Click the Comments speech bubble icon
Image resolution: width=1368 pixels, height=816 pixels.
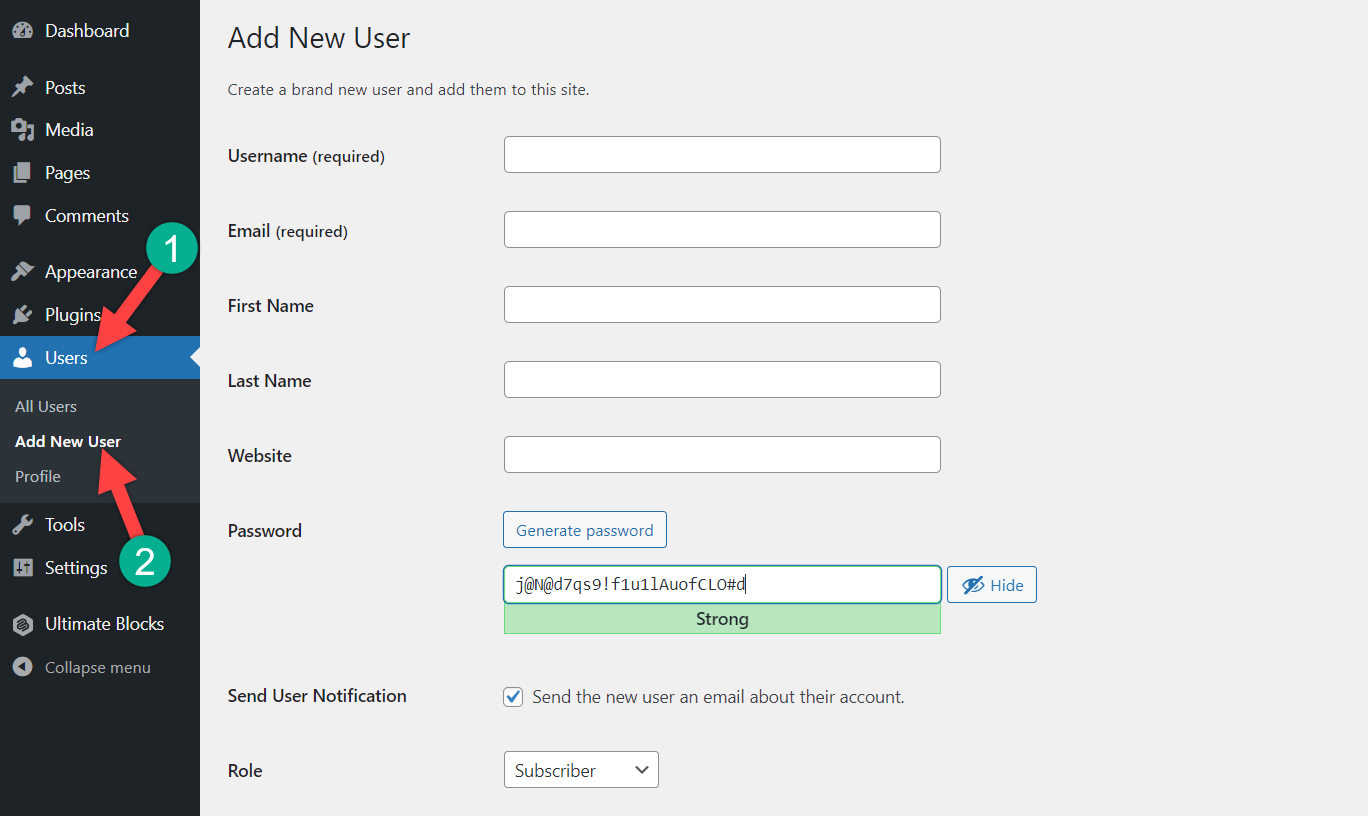(22, 216)
